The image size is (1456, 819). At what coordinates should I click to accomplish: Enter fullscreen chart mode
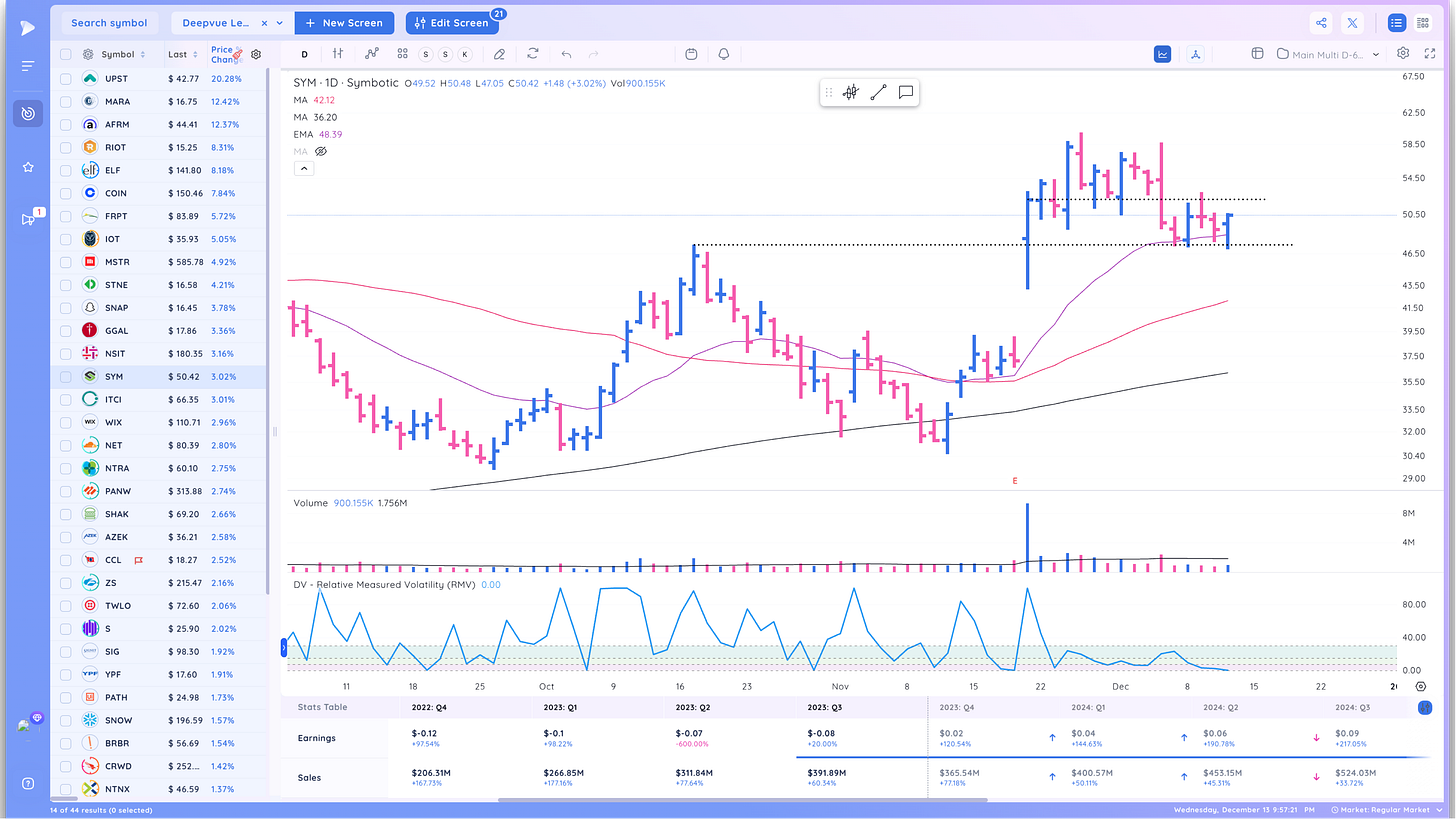[x=1430, y=54]
